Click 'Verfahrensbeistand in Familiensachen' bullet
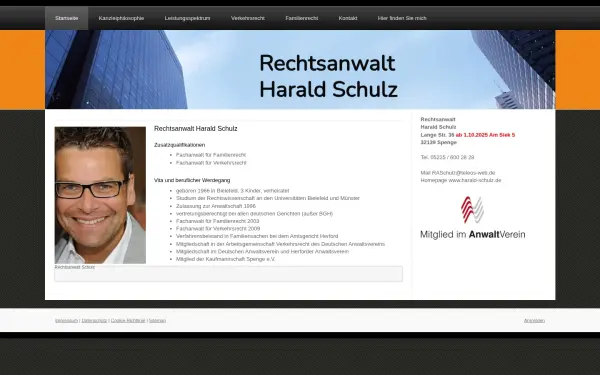The width and height of the screenshot is (600, 375). [x=257, y=236]
